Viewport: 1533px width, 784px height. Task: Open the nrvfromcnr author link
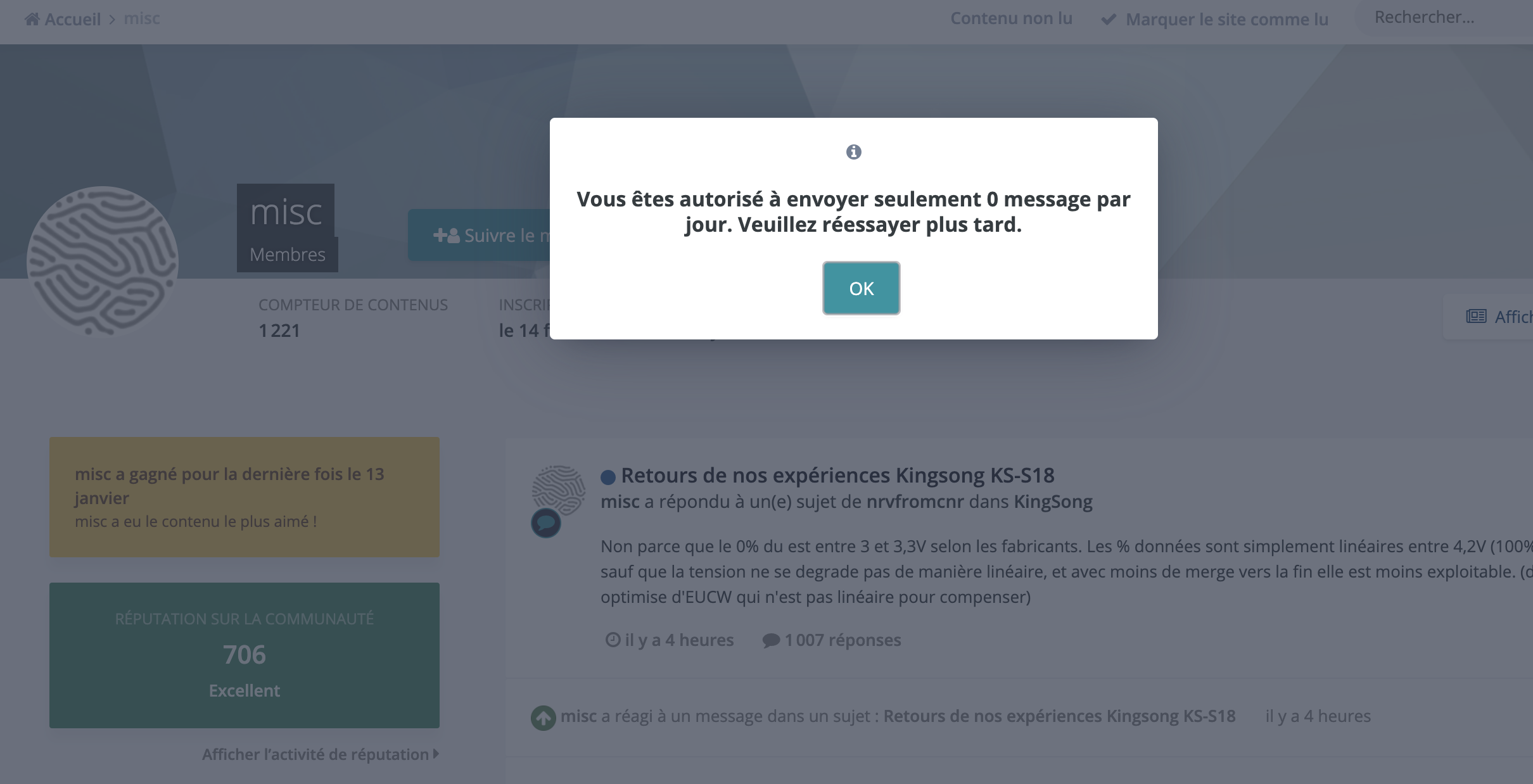[x=915, y=502]
